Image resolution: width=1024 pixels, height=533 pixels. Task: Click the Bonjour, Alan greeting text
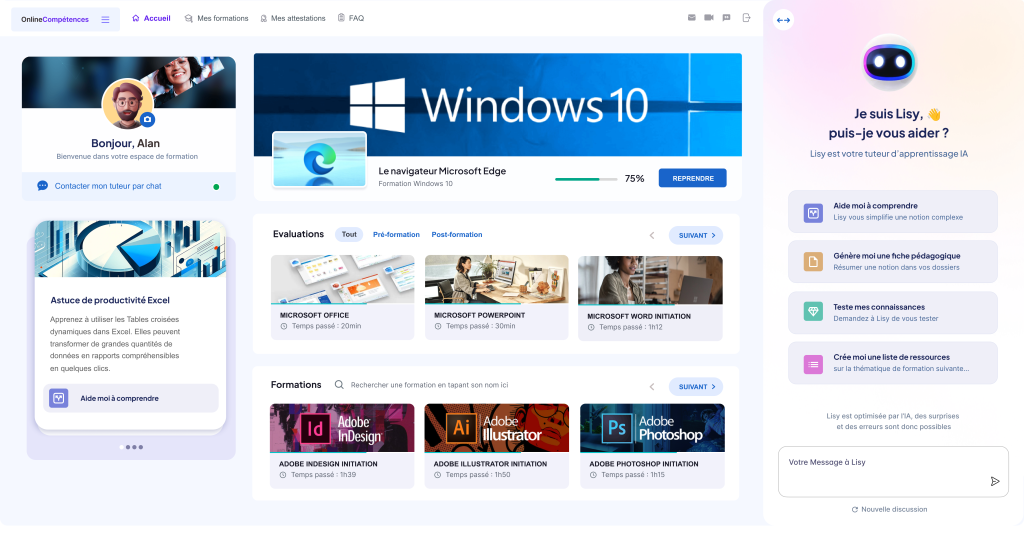(125, 143)
